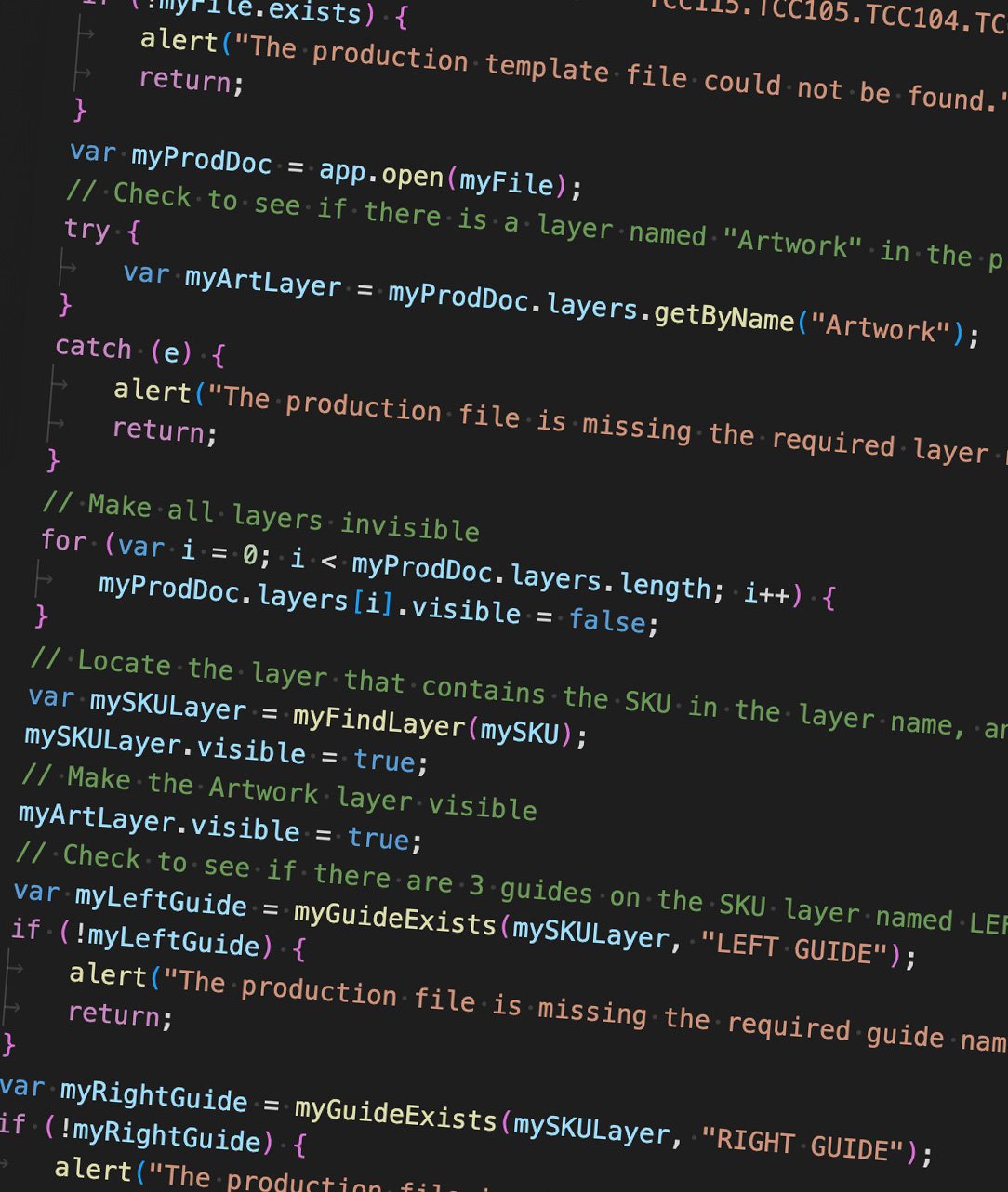This screenshot has height=1192, width=1008.
Task: Click the "LEFT GUIDE" string literal
Action: coord(799,948)
